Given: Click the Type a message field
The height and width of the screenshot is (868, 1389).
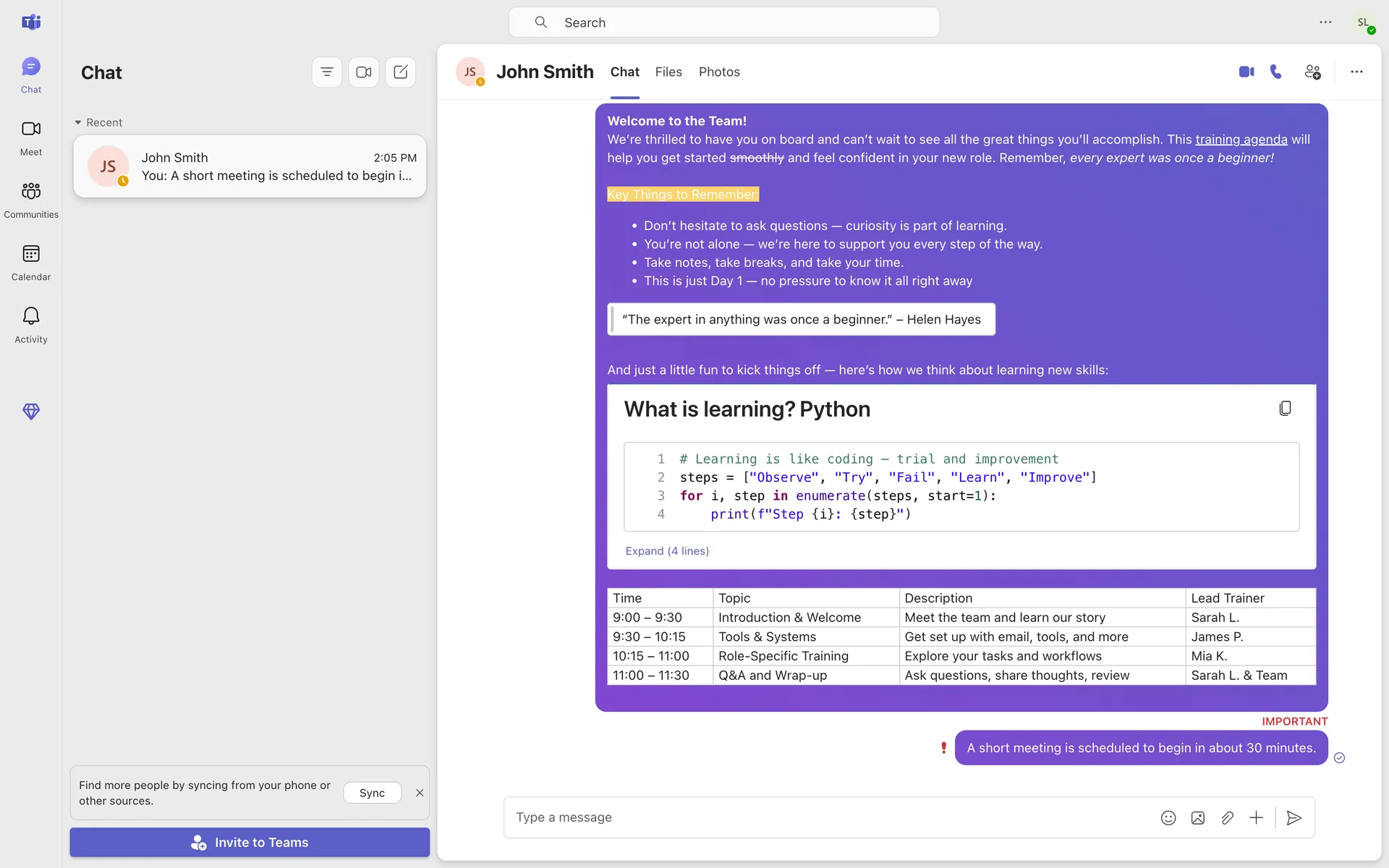Looking at the screenshot, I should [825, 817].
